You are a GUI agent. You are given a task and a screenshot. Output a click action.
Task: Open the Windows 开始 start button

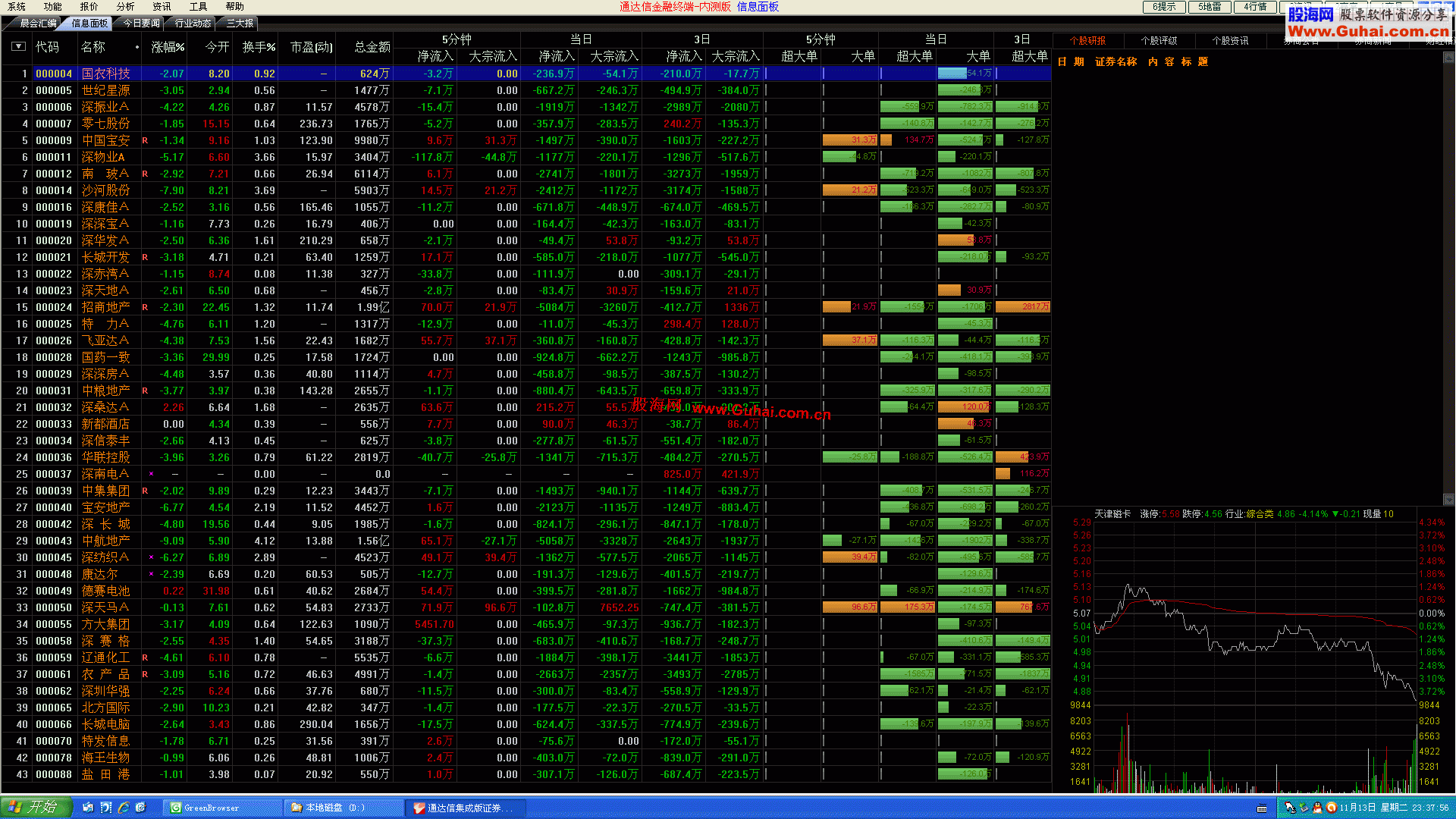point(36,807)
